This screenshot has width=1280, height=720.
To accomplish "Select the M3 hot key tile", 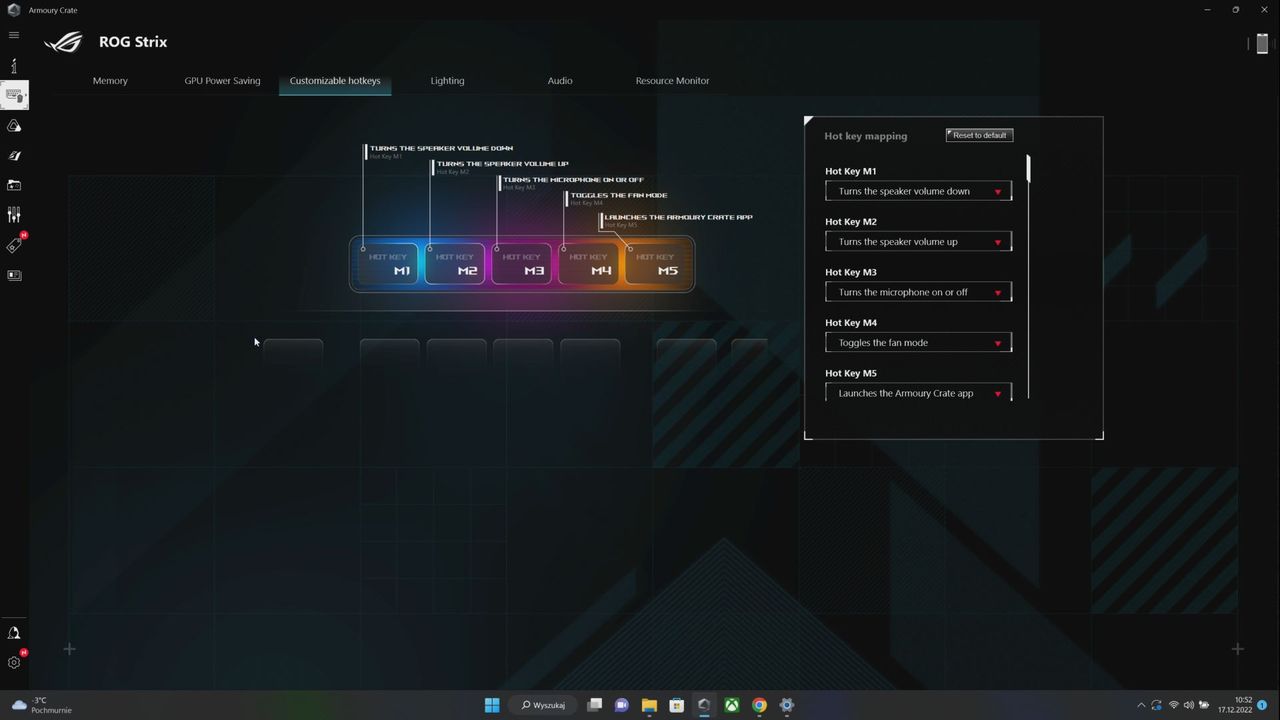I will click(522, 264).
